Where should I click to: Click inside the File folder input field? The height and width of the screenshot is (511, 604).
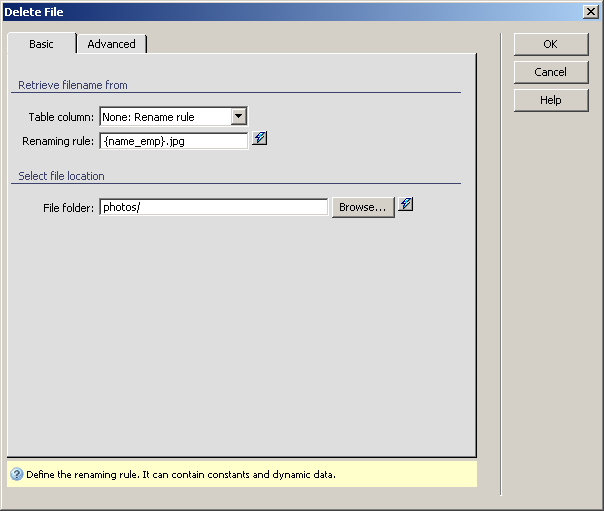pos(213,207)
